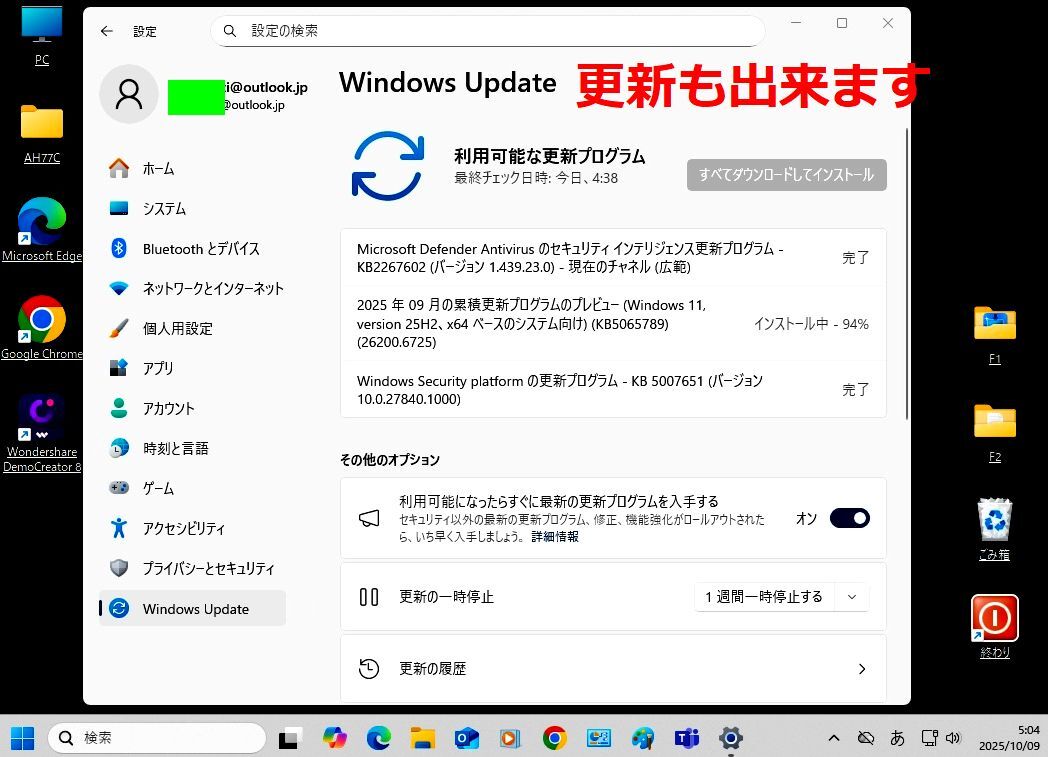Toggle 利用可能になったらすぐに最新の更新プログラムを入手する switch
Screen dimensions: 1048x757
pyautogui.click(x=849, y=518)
